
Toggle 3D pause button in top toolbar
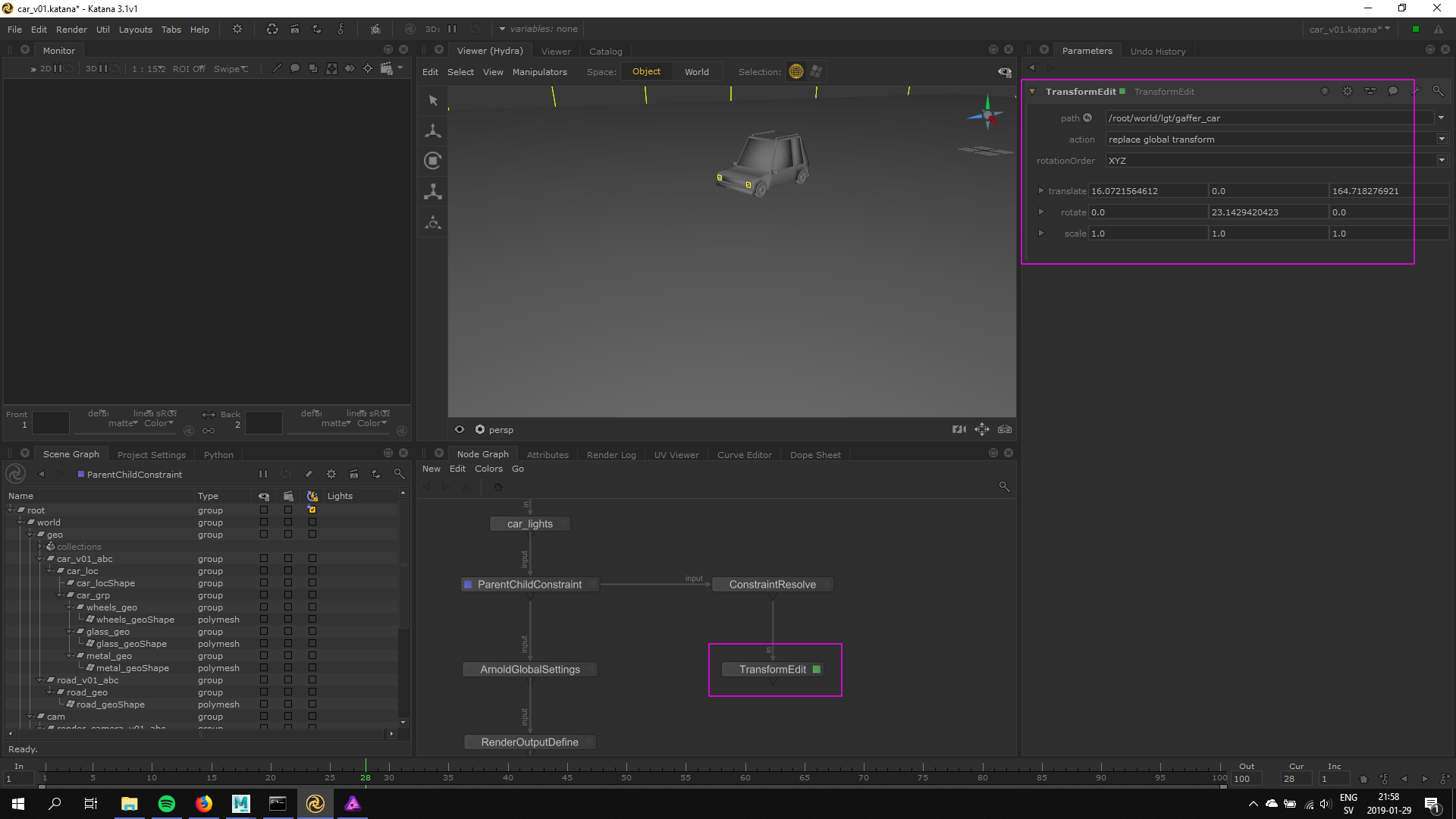click(452, 29)
